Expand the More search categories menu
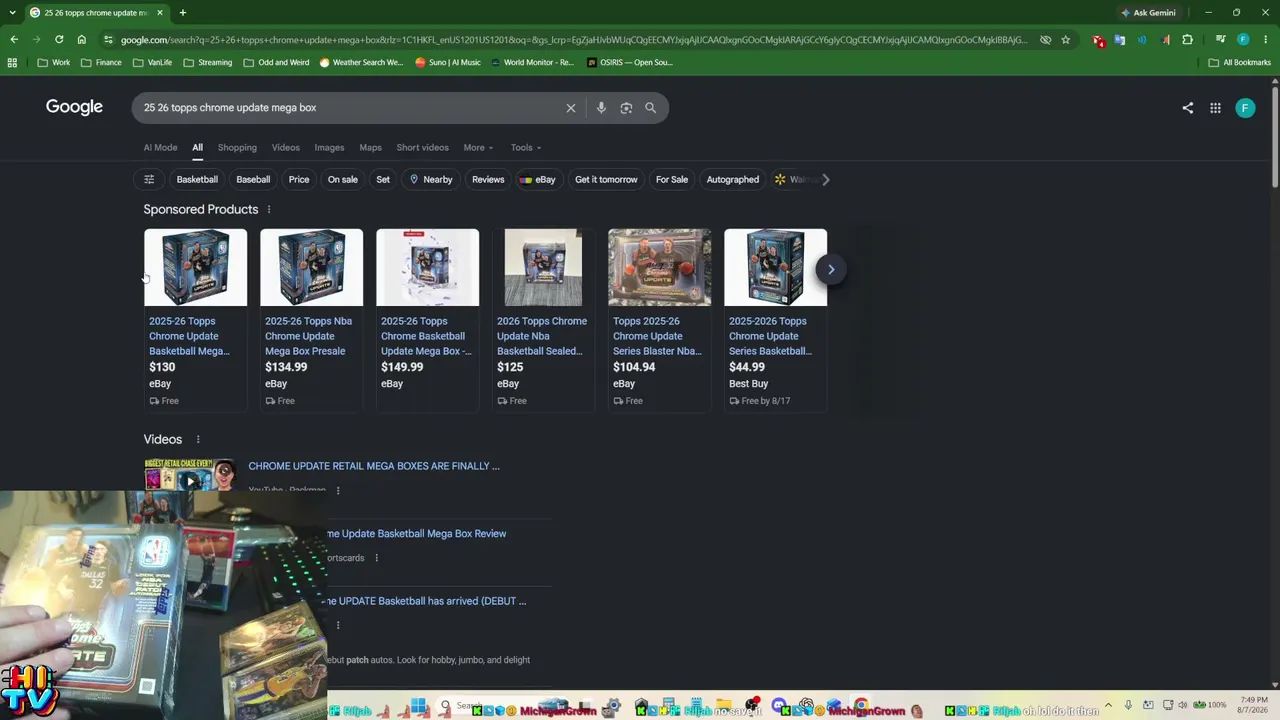 tap(478, 148)
